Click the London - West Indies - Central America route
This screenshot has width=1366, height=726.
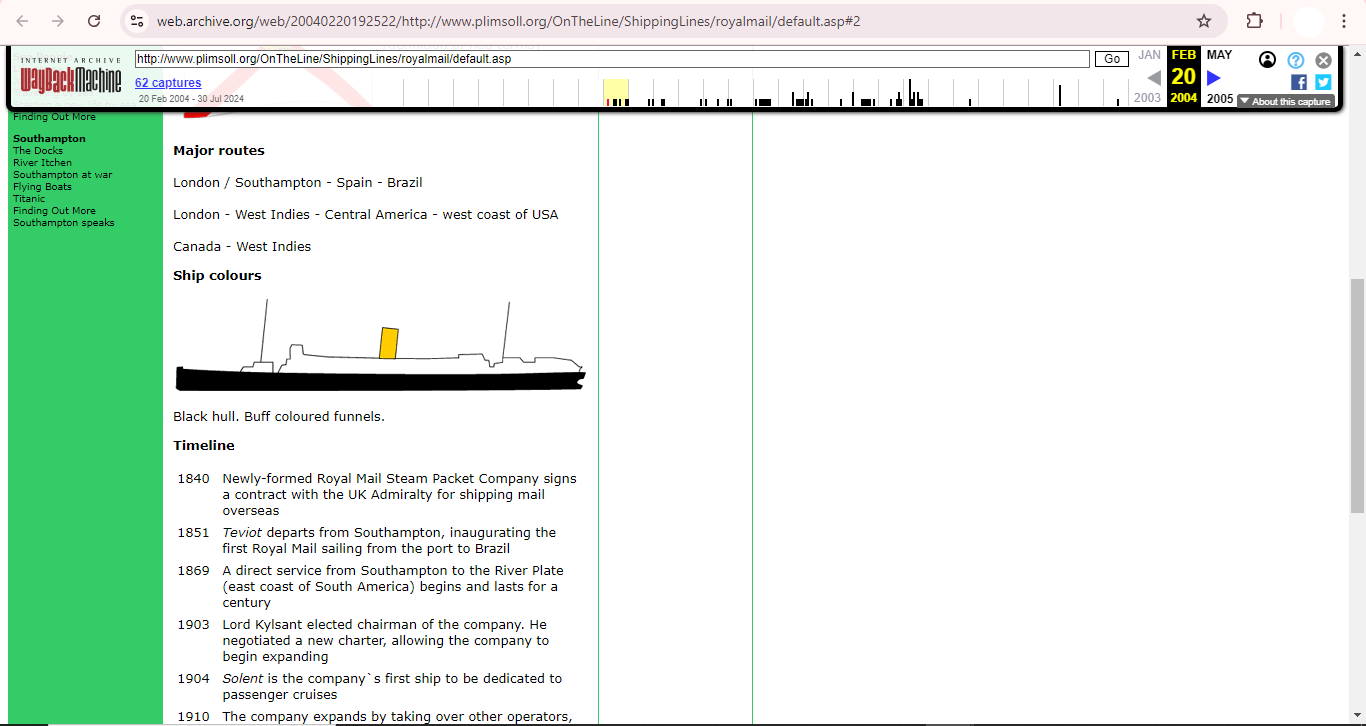click(366, 215)
